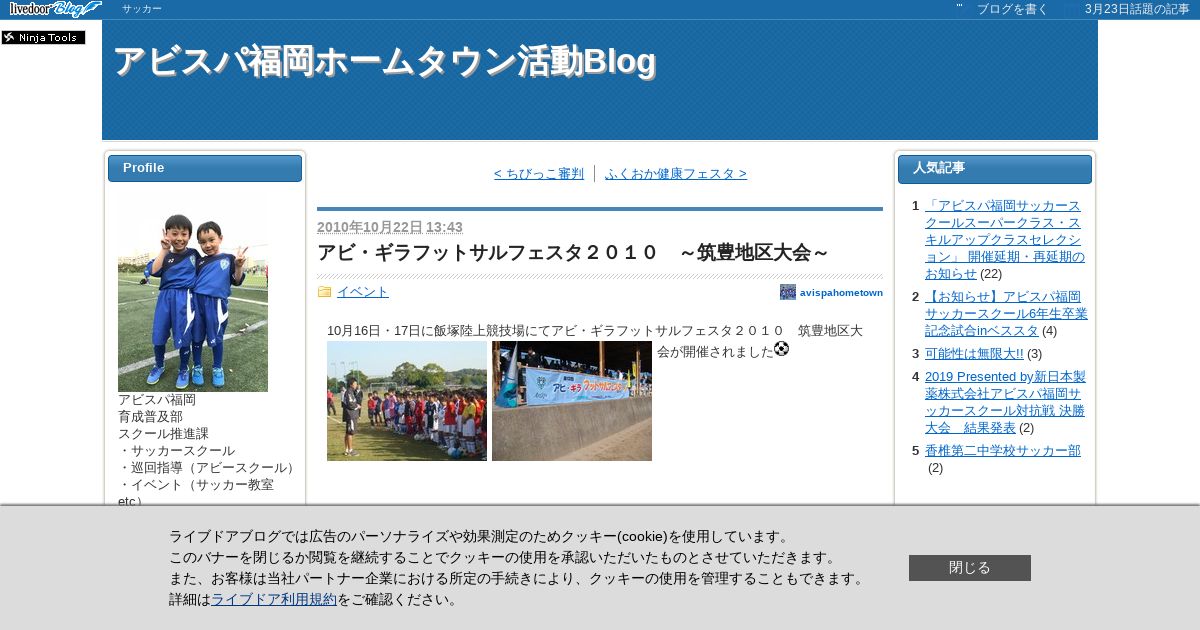Open post photo of lined-up players

[x=407, y=401]
